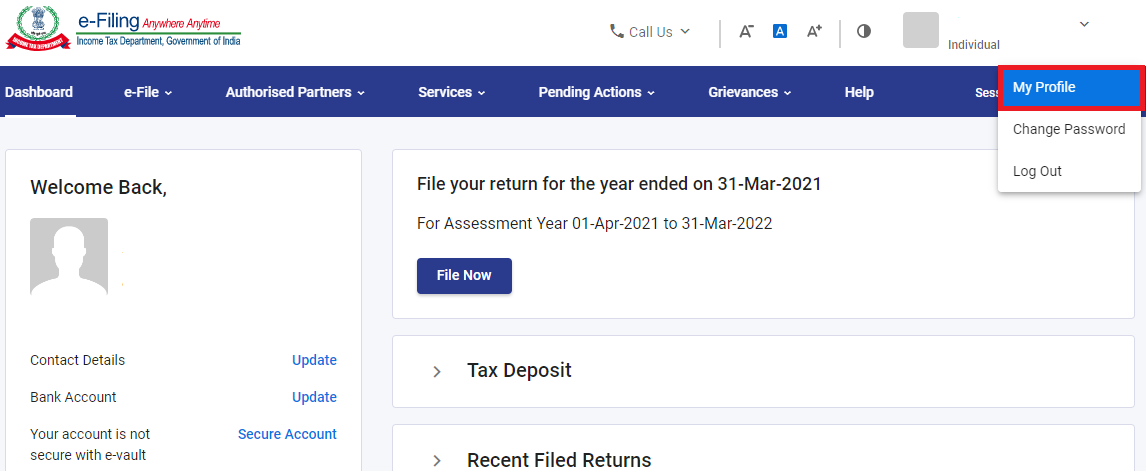The height and width of the screenshot is (471, 1146).
Task: Toggle the high contrast mode icon
Action: (864, 31)
